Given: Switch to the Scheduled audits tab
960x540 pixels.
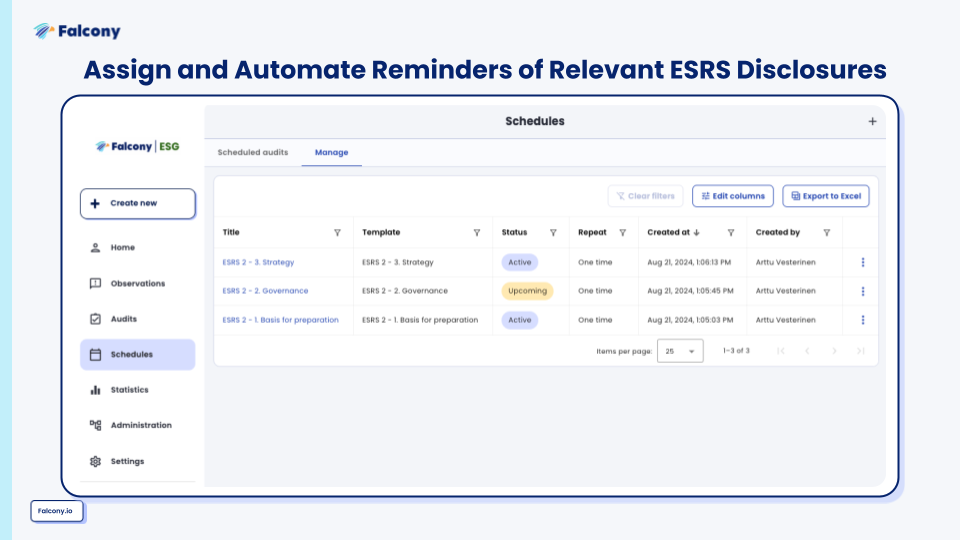Looking at the screenshot, I should tap(253, 152).
